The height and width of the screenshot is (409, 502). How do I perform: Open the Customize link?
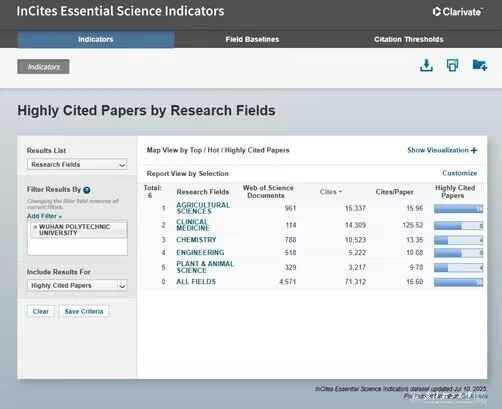(x=459, y=173)
